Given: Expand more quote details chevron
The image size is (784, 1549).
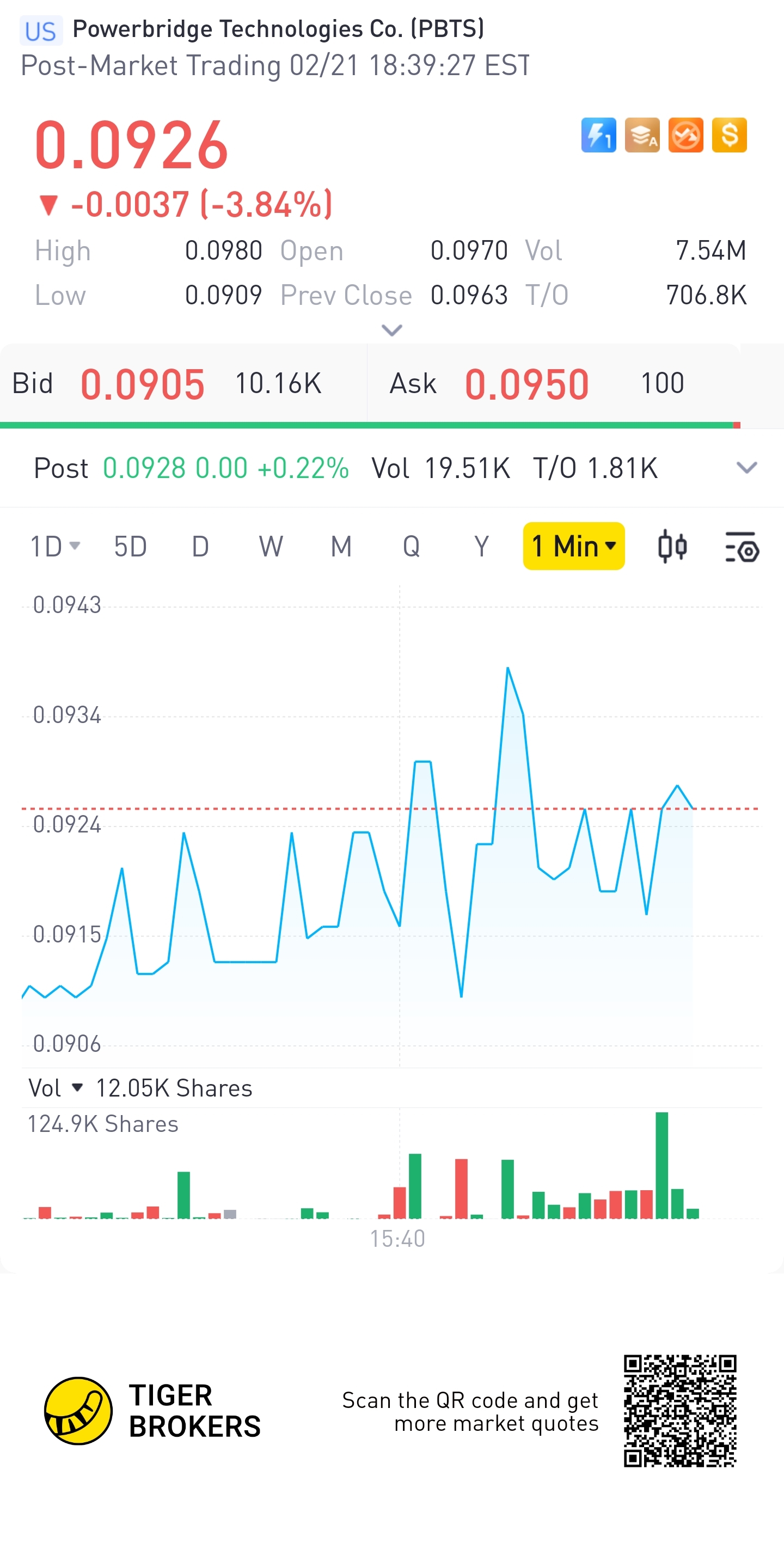Looking at the screenshot, I should (392, 330).
